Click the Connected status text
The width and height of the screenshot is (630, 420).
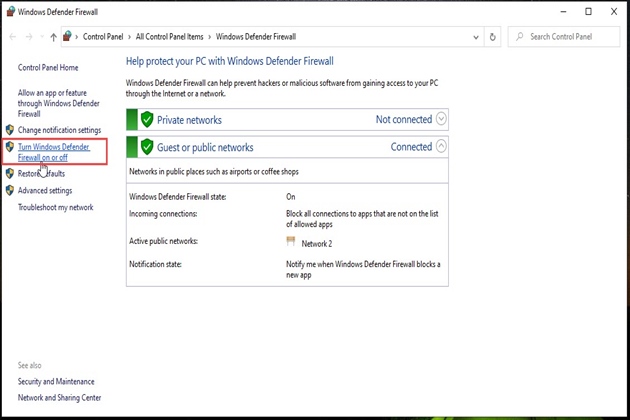[x=411, y=147]
